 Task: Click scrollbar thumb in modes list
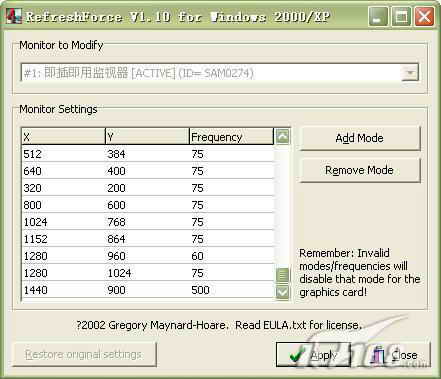click(x=282, y=275)
